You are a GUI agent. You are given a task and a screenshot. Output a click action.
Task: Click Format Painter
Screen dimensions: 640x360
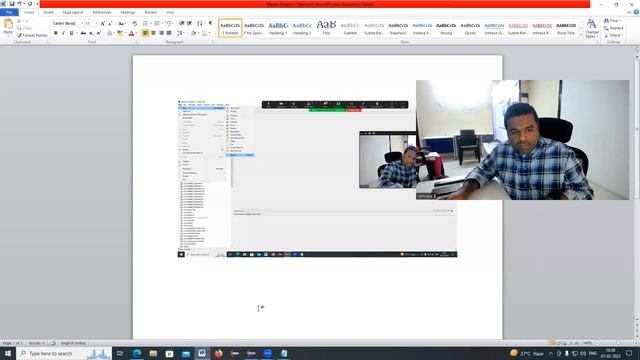point(33,36)
